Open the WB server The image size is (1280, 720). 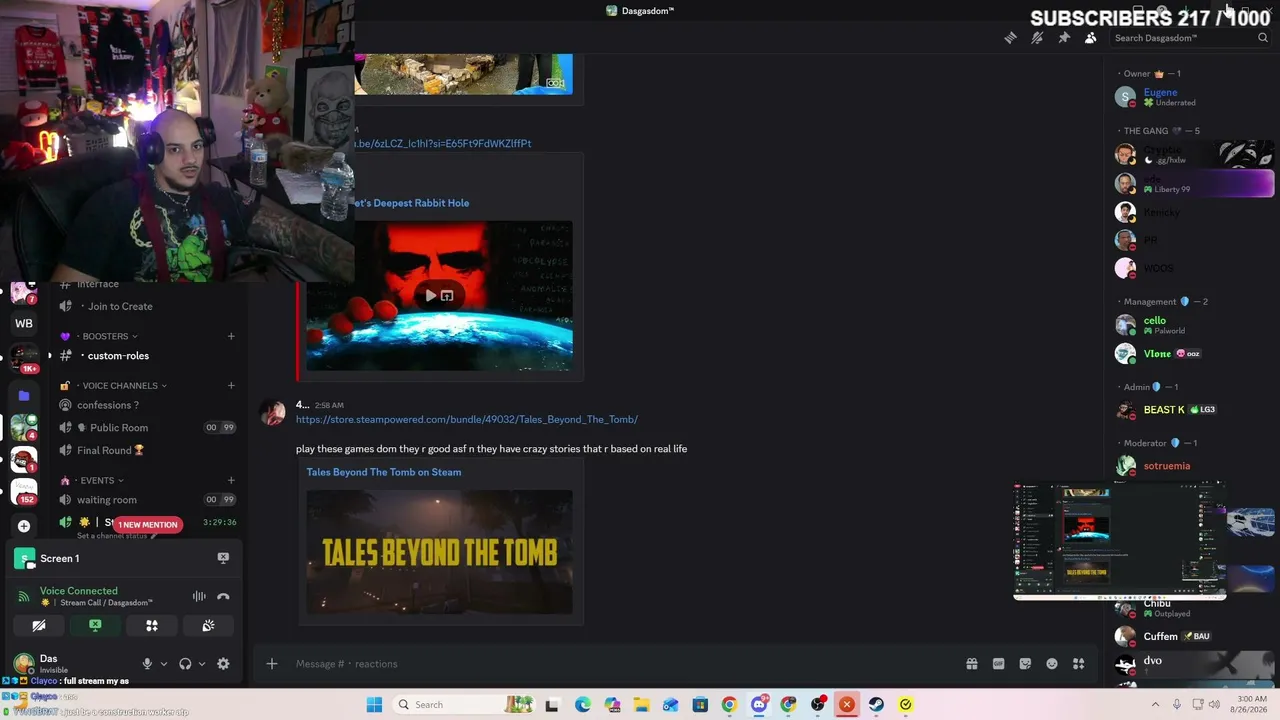tap(24, 323)
